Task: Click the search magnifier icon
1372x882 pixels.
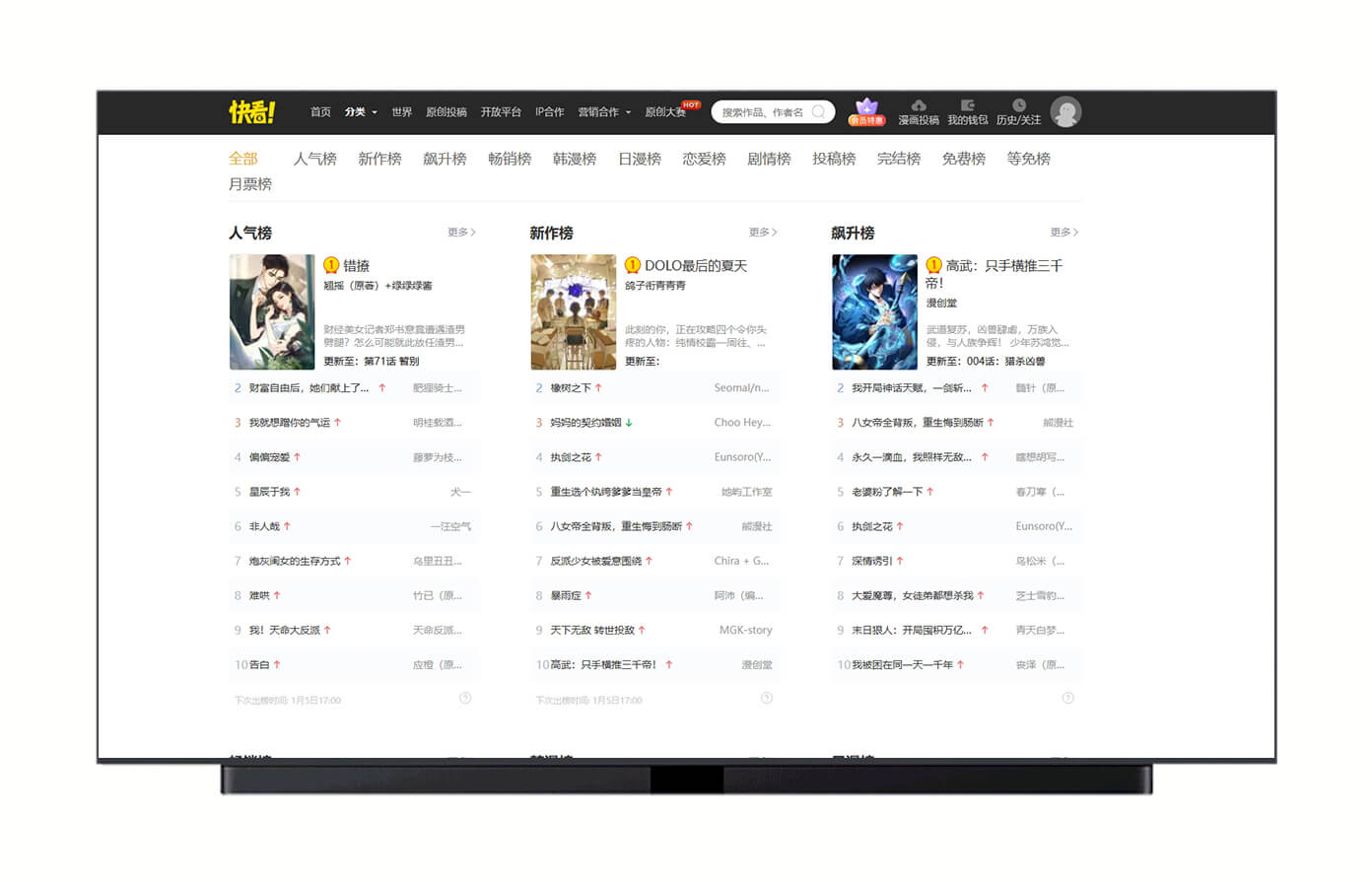Action: (819, 111)
